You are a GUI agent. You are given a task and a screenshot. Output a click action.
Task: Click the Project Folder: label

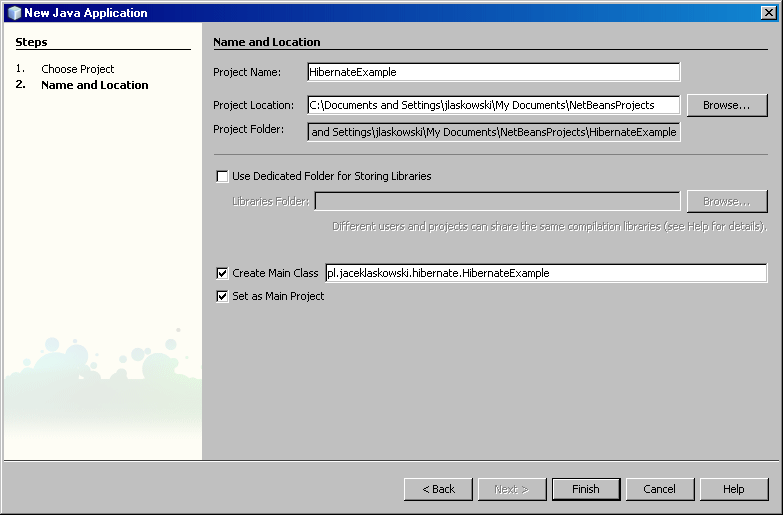(249, 129)
